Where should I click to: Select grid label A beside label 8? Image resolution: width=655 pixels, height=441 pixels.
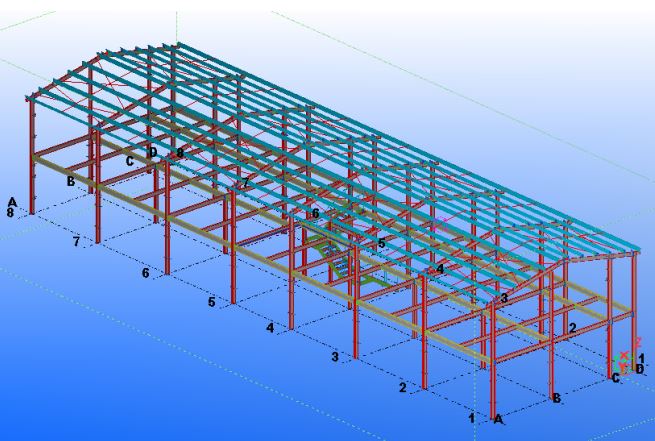pyautogui.click(x=12, y=200)
